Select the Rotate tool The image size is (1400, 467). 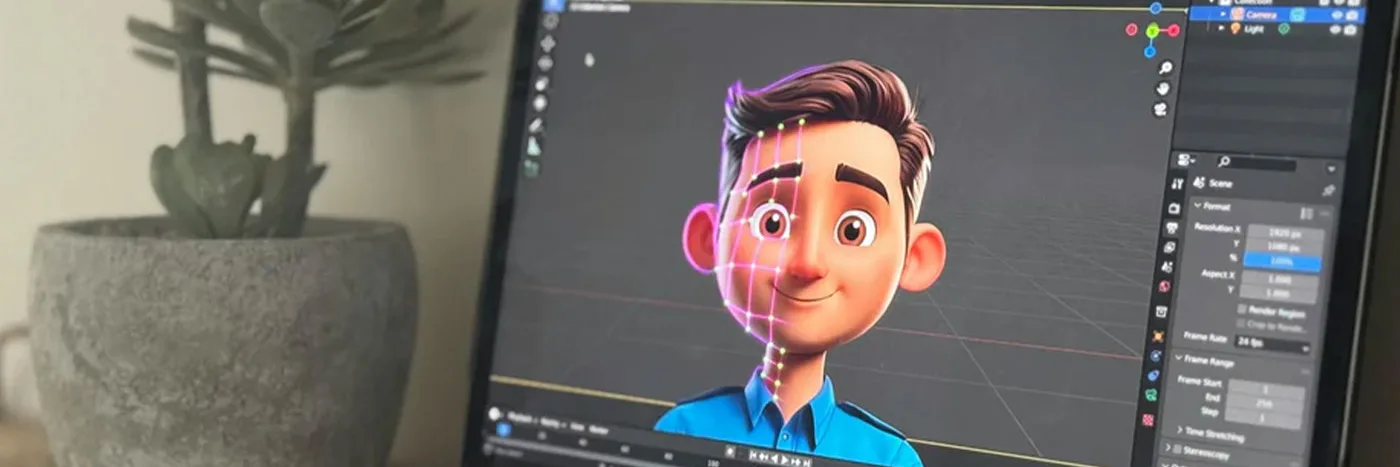point(546,63)
